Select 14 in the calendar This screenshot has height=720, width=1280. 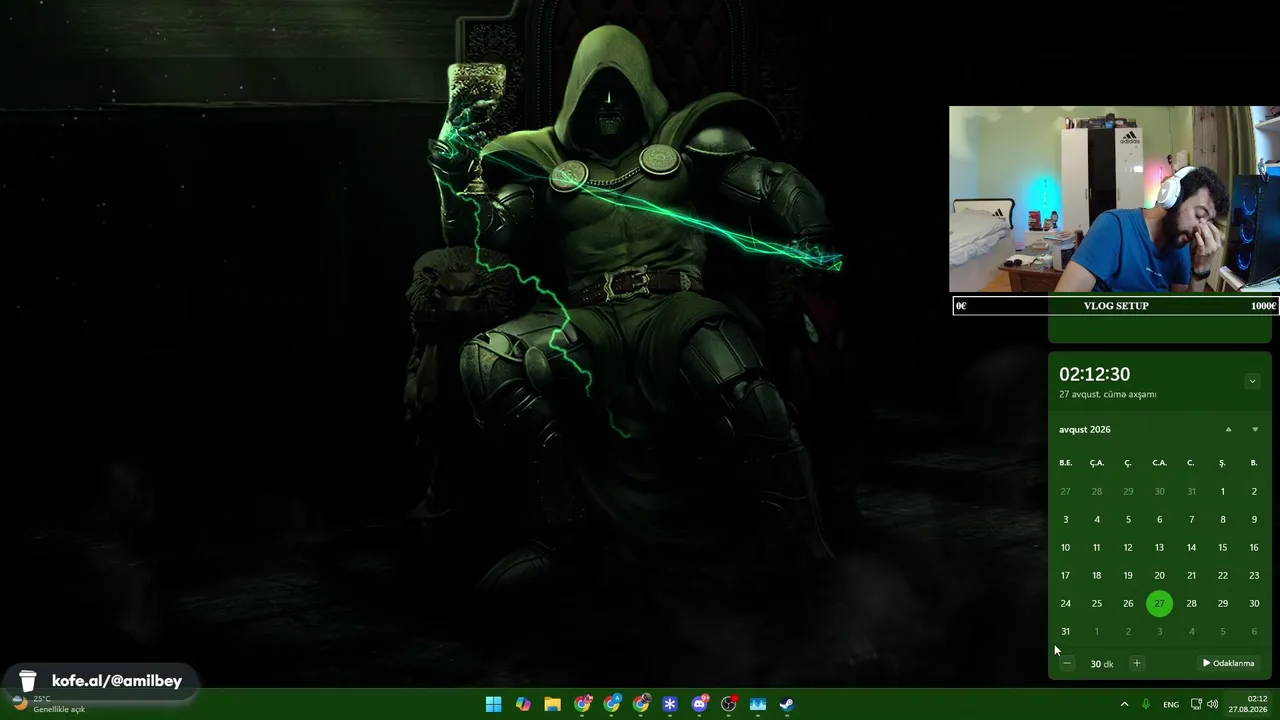click(1191, 547)
